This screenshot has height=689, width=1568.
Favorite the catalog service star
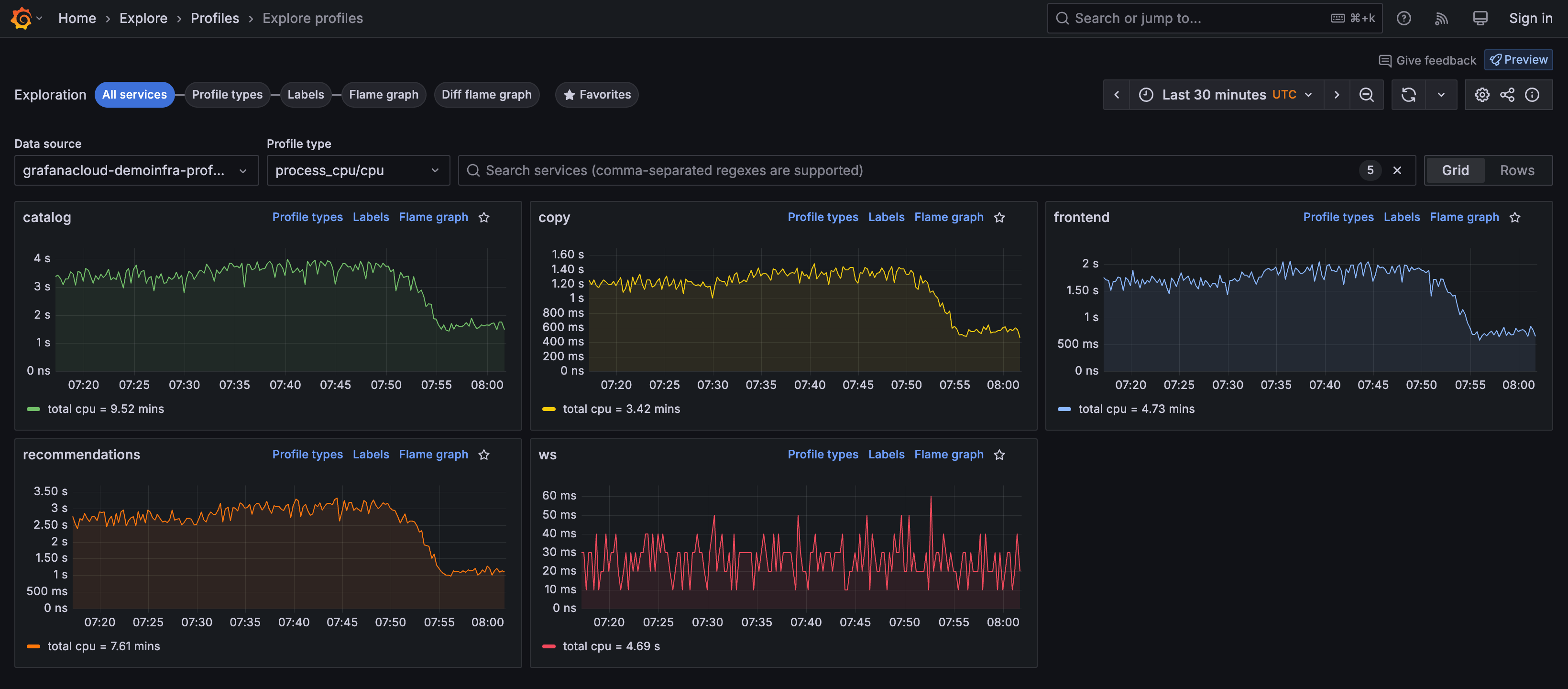(x=484, y=218)
